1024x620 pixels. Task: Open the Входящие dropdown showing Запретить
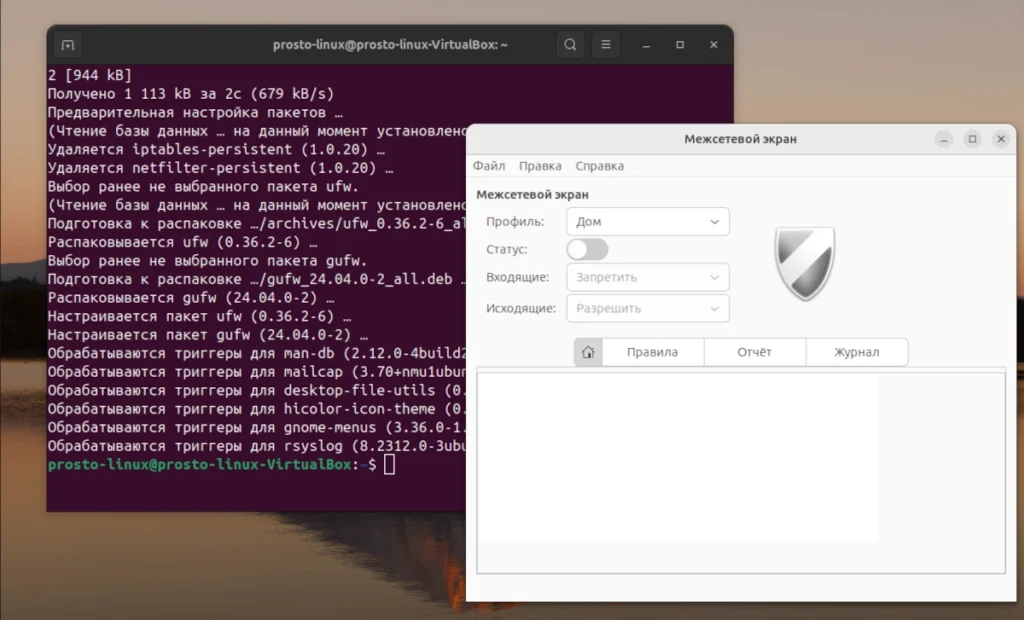tap(647, 277)
